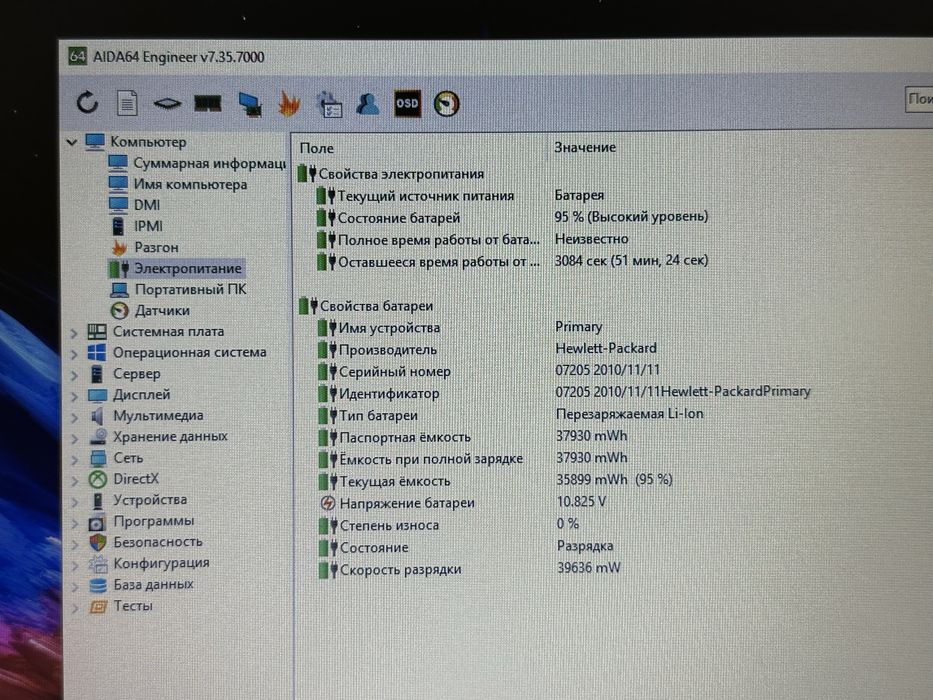Click the 10.825 V voltage value
Screen dimensions: 933x700
point(581,502)
